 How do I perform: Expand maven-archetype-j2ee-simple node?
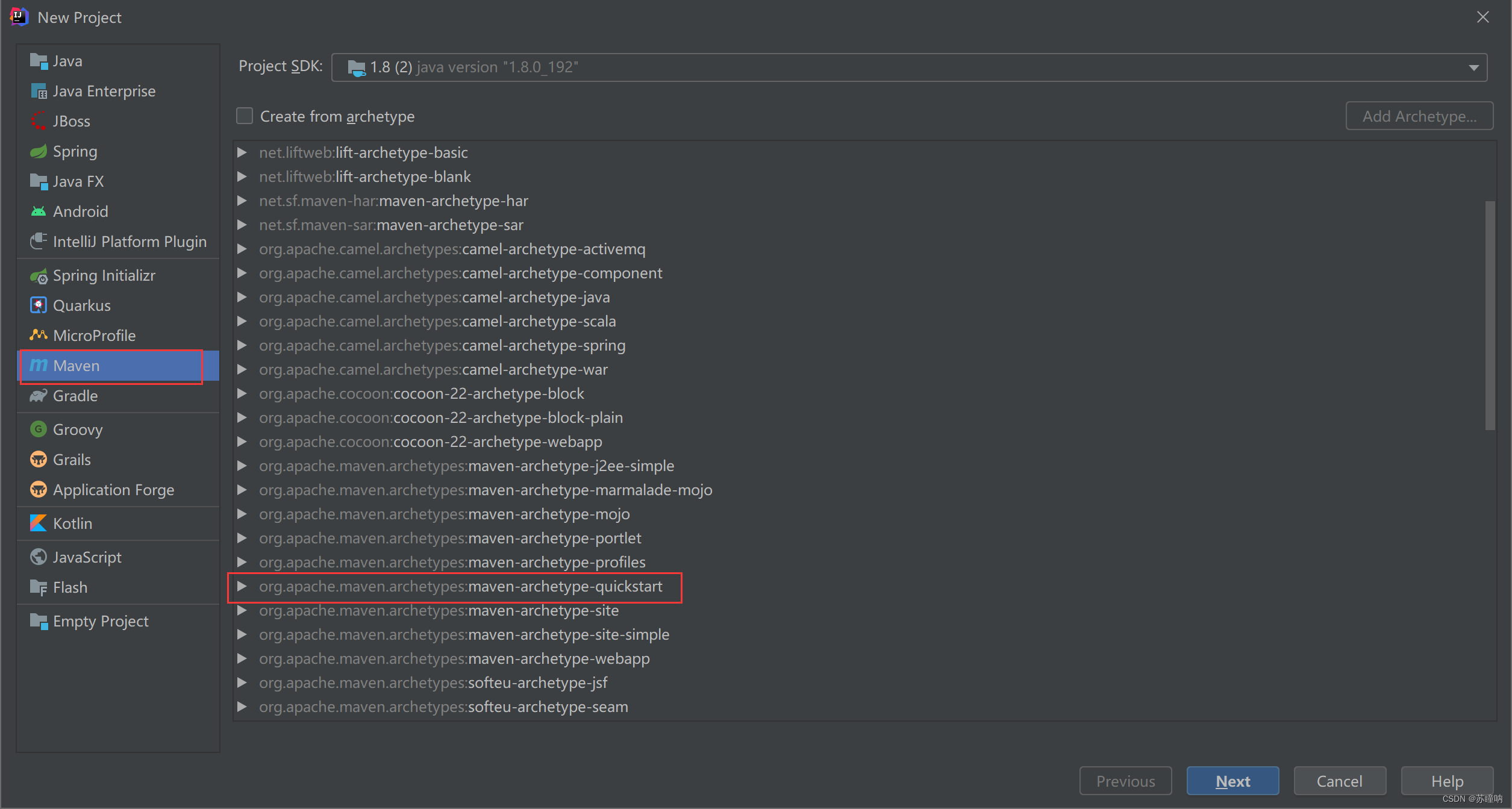242,466
